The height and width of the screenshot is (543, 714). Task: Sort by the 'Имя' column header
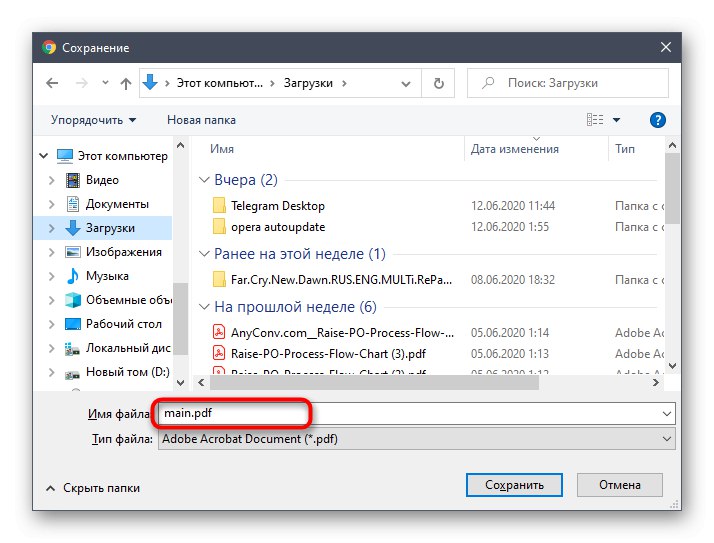point(222,149)
